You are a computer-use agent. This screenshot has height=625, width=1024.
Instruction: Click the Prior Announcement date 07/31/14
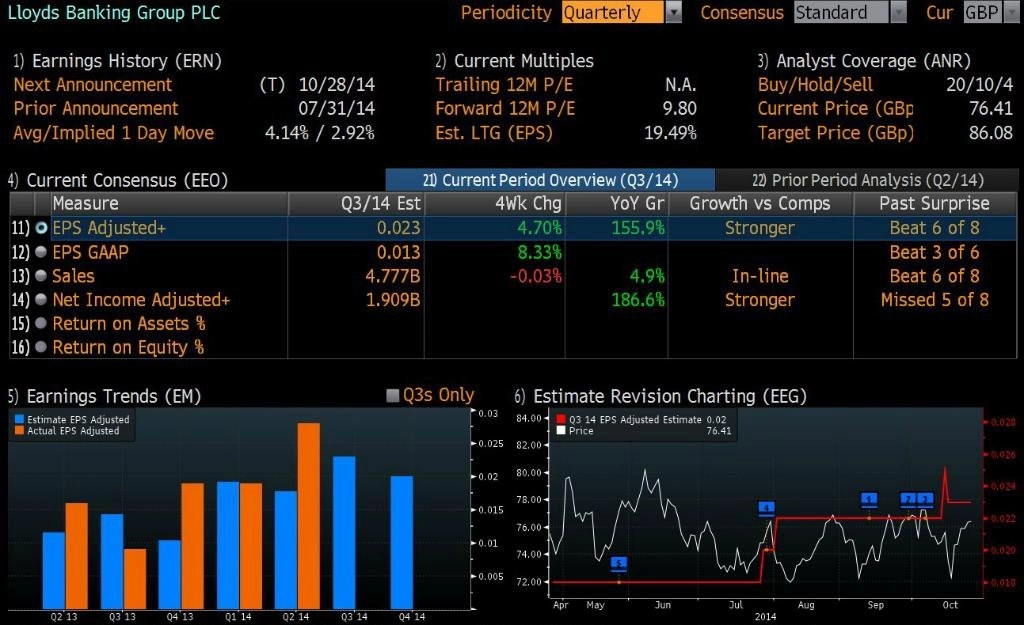pyautogui.click(x=337, y=108)
